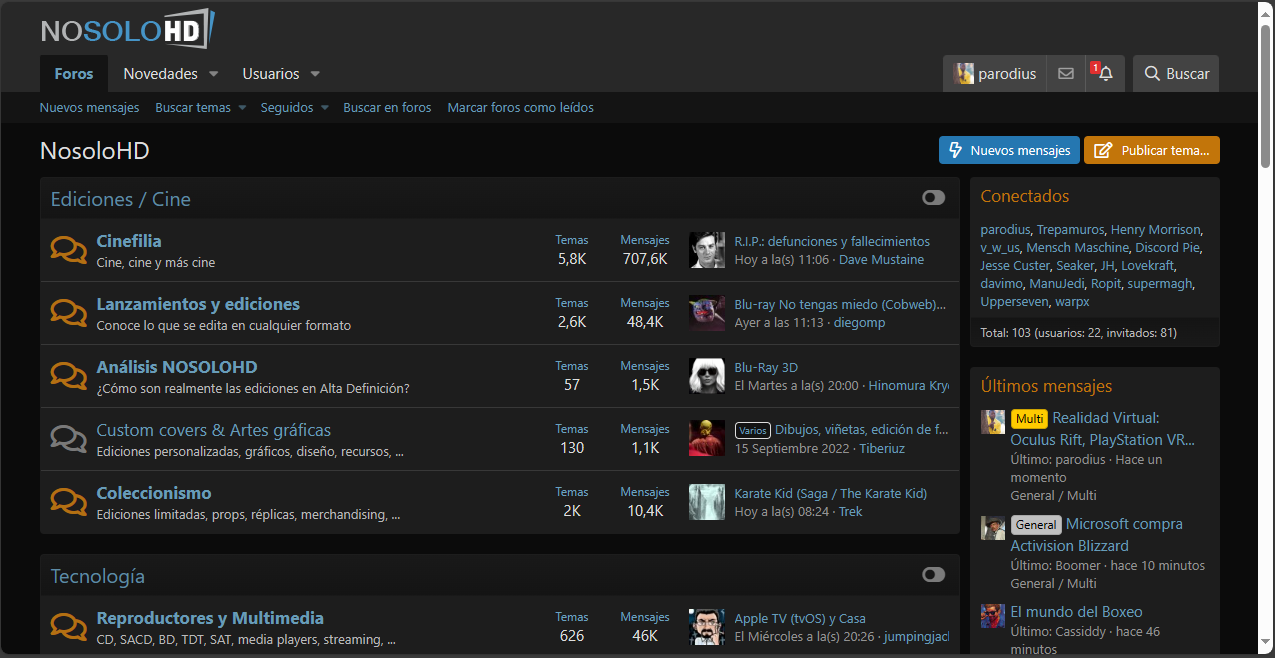Open Trek avatar in Coleccionismo row
Image resolution: width=1275 pixels, height=658 pixels.
pyautogui.click(x=707, y=502)
